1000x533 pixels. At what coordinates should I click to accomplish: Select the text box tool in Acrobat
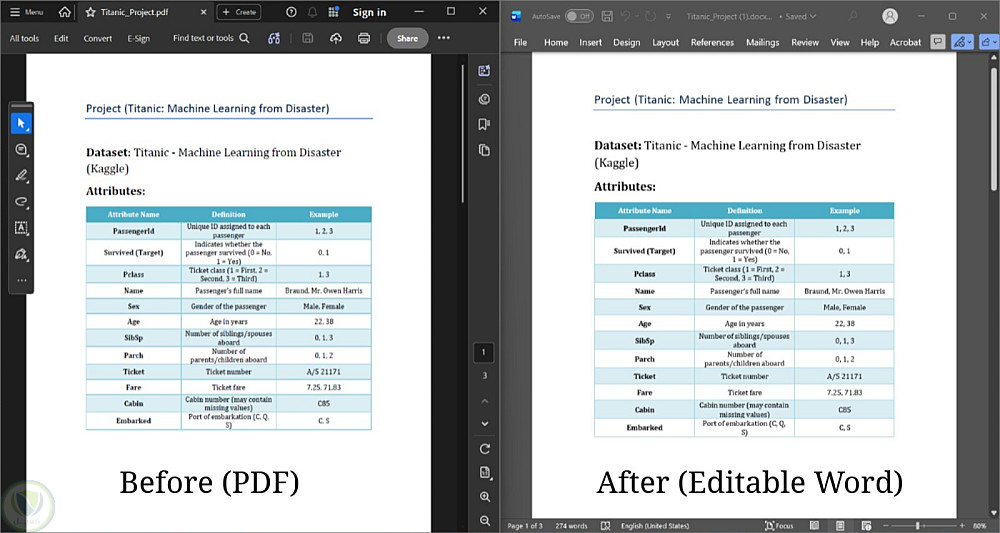tap(21, 228)
